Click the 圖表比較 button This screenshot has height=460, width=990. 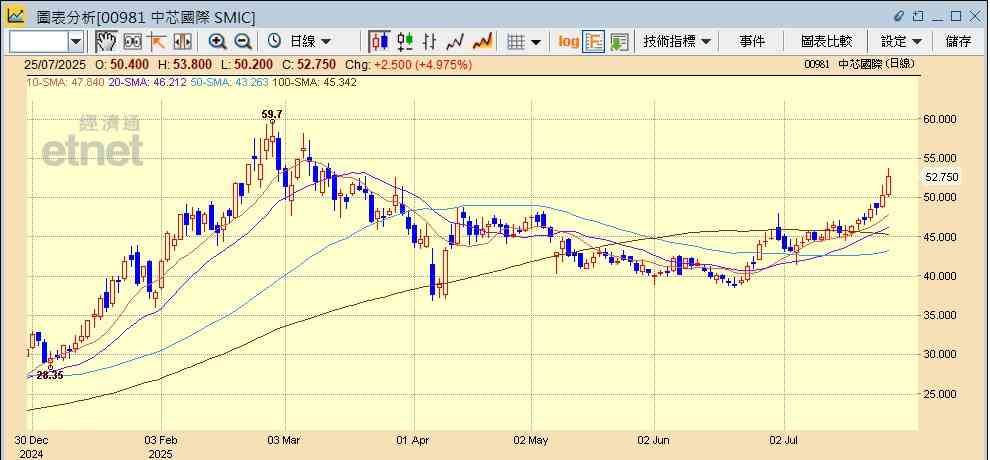pos(826,42)
